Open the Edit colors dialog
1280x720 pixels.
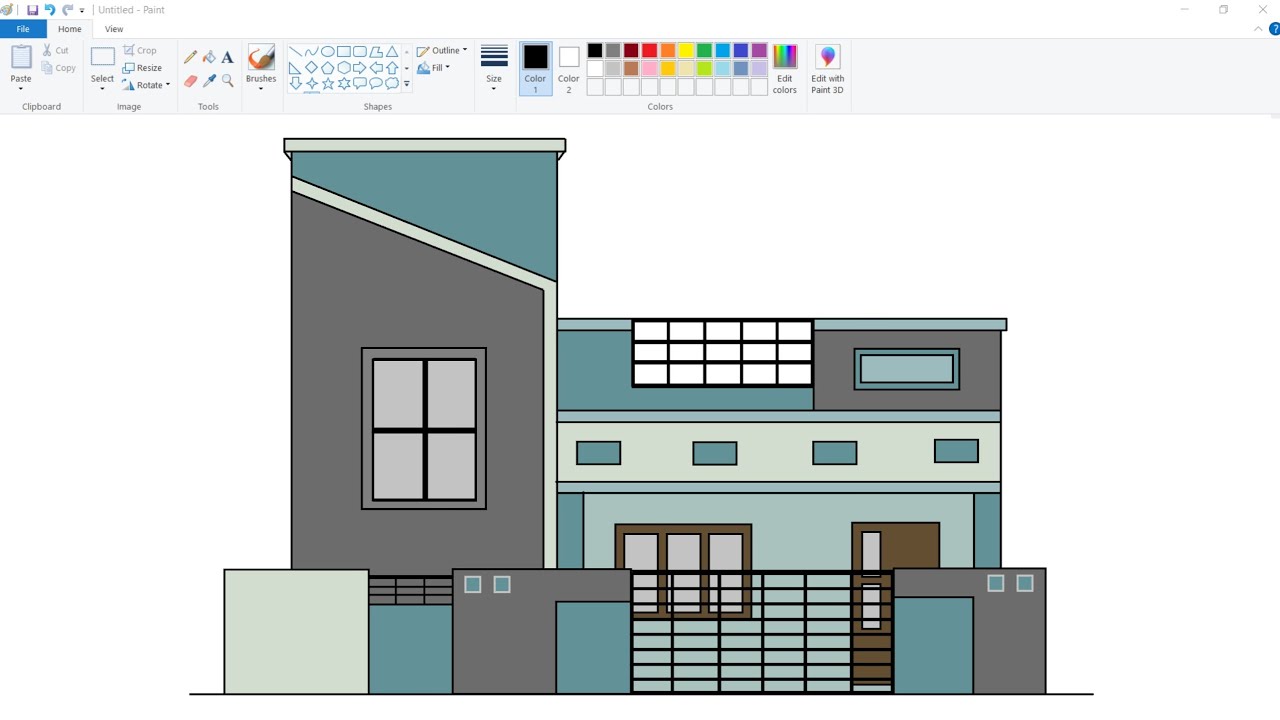click(785, 69)
